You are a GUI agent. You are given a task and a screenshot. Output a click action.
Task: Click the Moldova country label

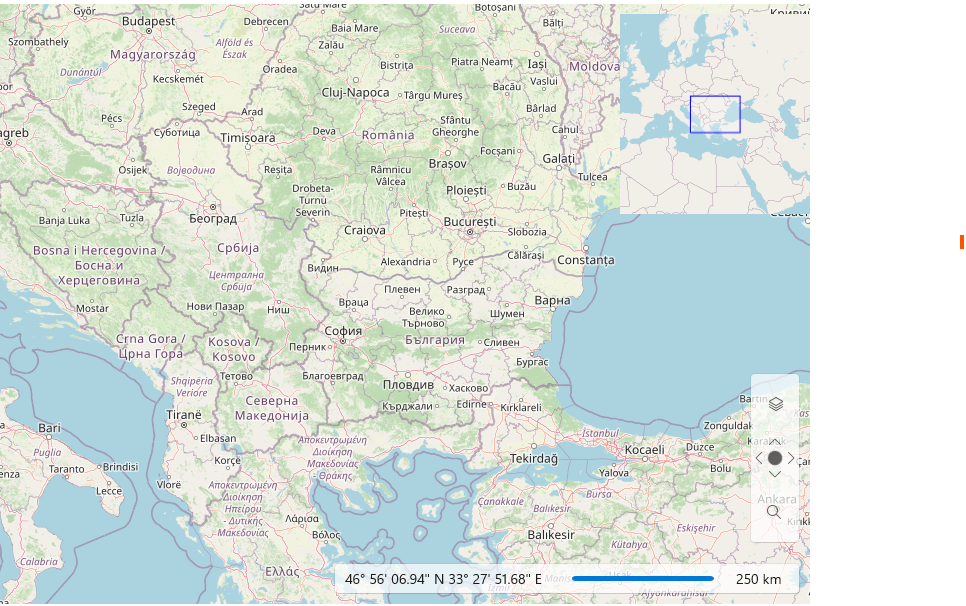pyautogui.click(x=595, y=67)
